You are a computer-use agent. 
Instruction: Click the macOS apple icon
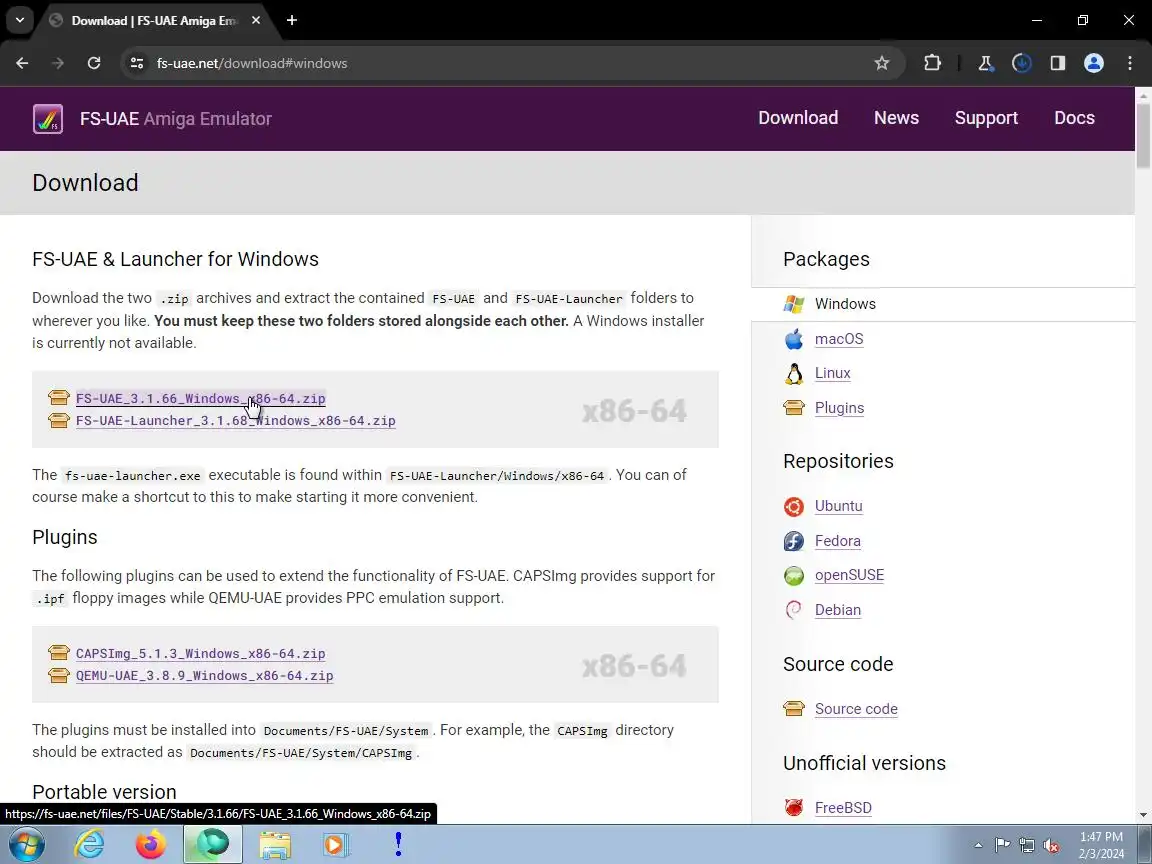[793, 339]
